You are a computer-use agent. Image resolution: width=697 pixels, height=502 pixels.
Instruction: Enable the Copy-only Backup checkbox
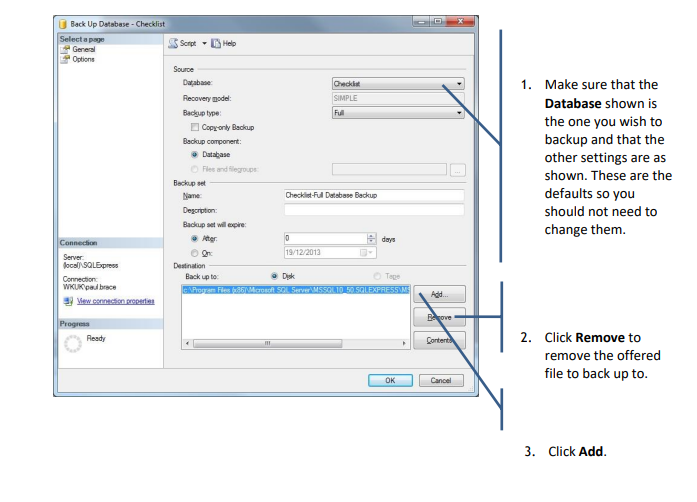(195, 127)
